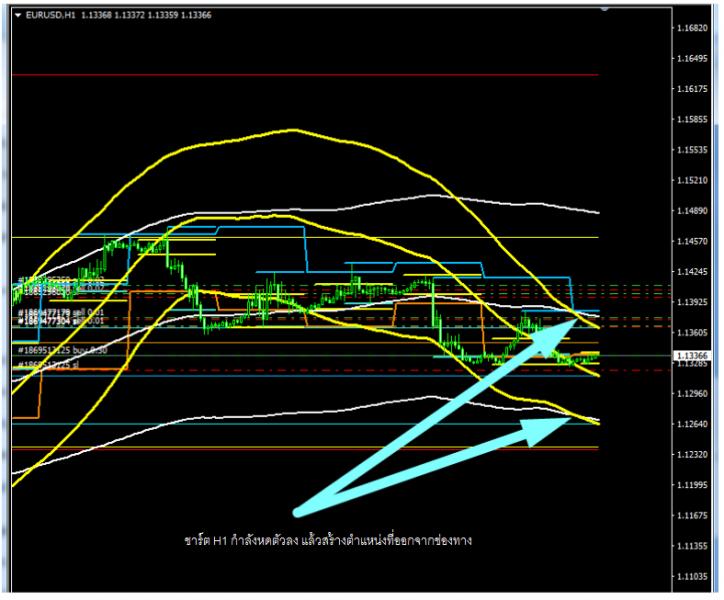Select the Thai H1 chart annotation text
This screenshot has height=600, width=724.
pyautogui.click(x=328, y=540)
